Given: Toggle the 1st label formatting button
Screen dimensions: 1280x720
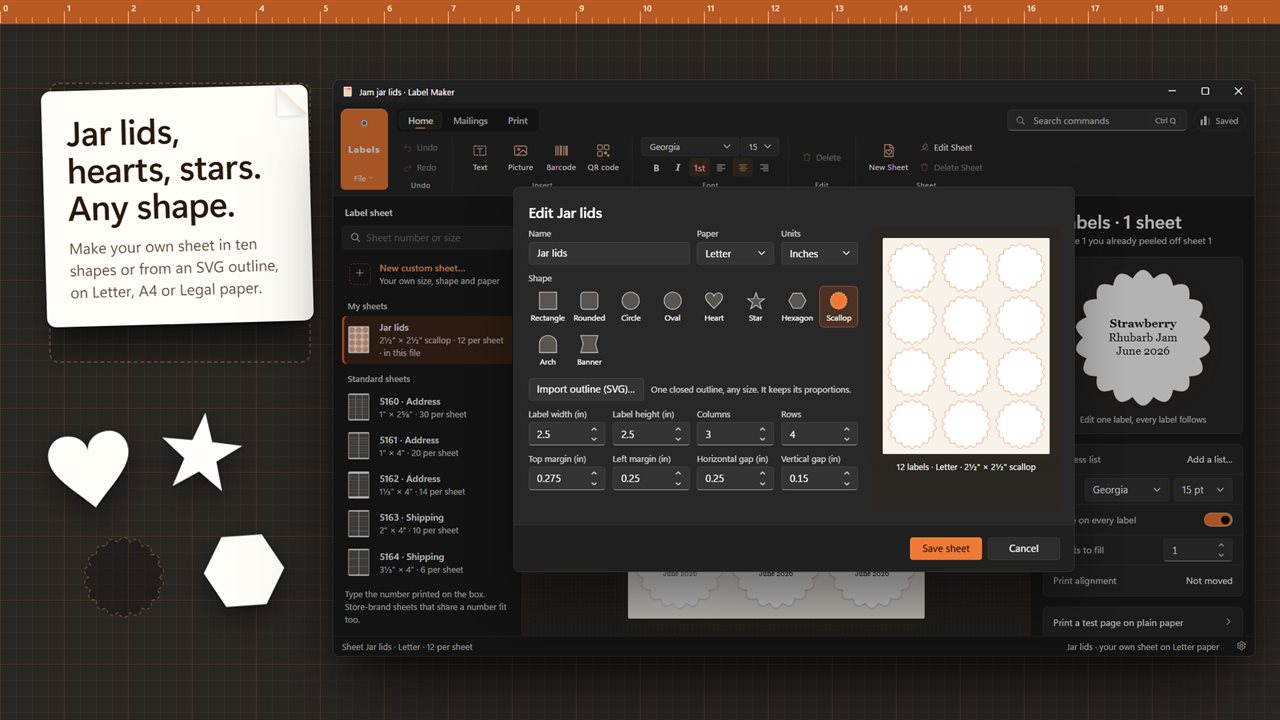Looking at the screenshot, I should 699,168.
